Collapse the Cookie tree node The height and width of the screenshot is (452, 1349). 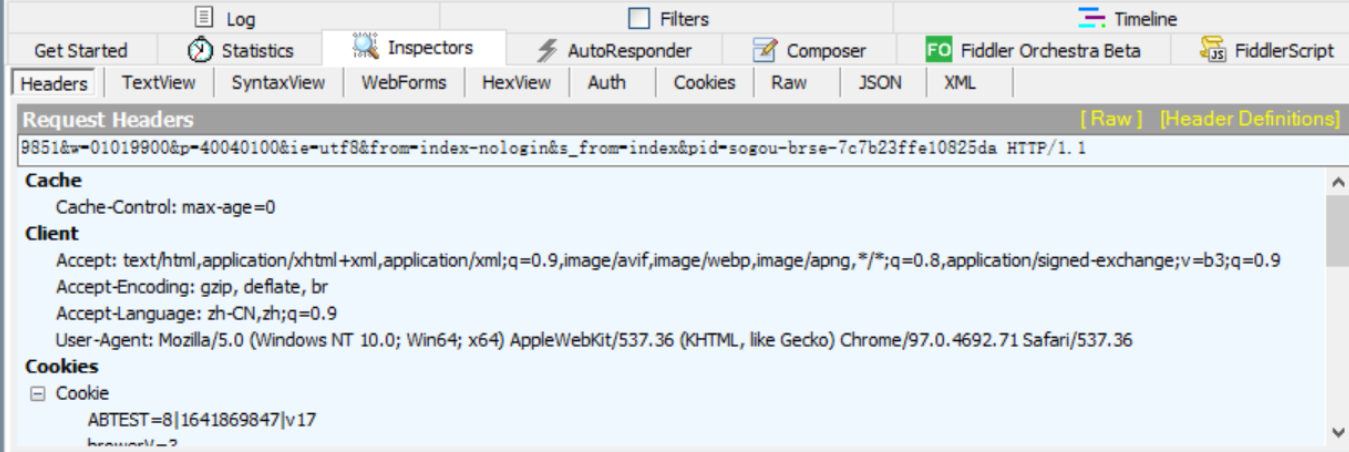tap(38, 394)
